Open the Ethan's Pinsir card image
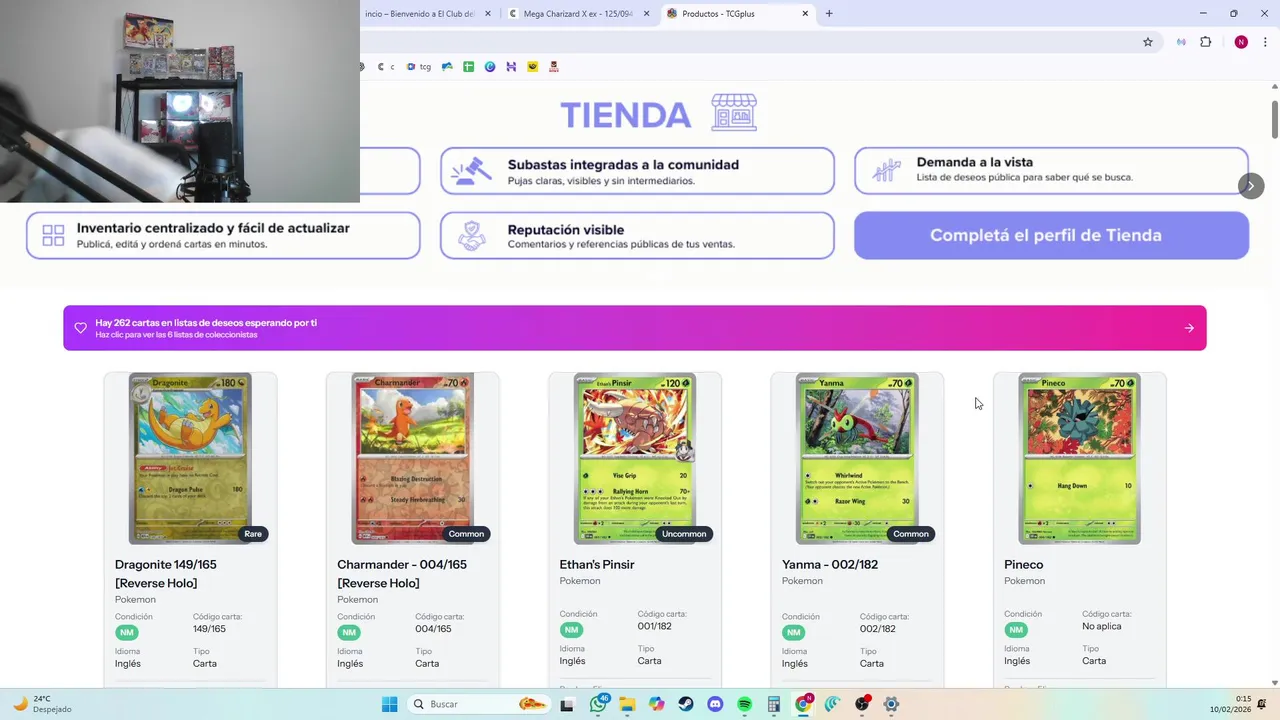This screenshot has width=1280, height=720. [x=635, y=459]
